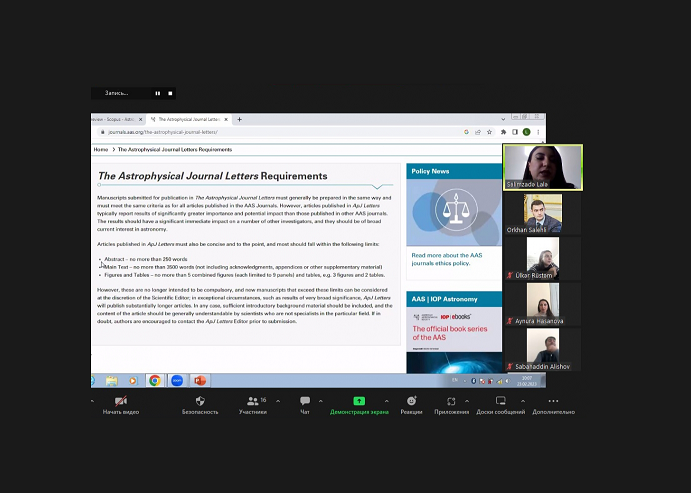Click the More (three dots) options
691x493 pixels.
click(553, 401)
